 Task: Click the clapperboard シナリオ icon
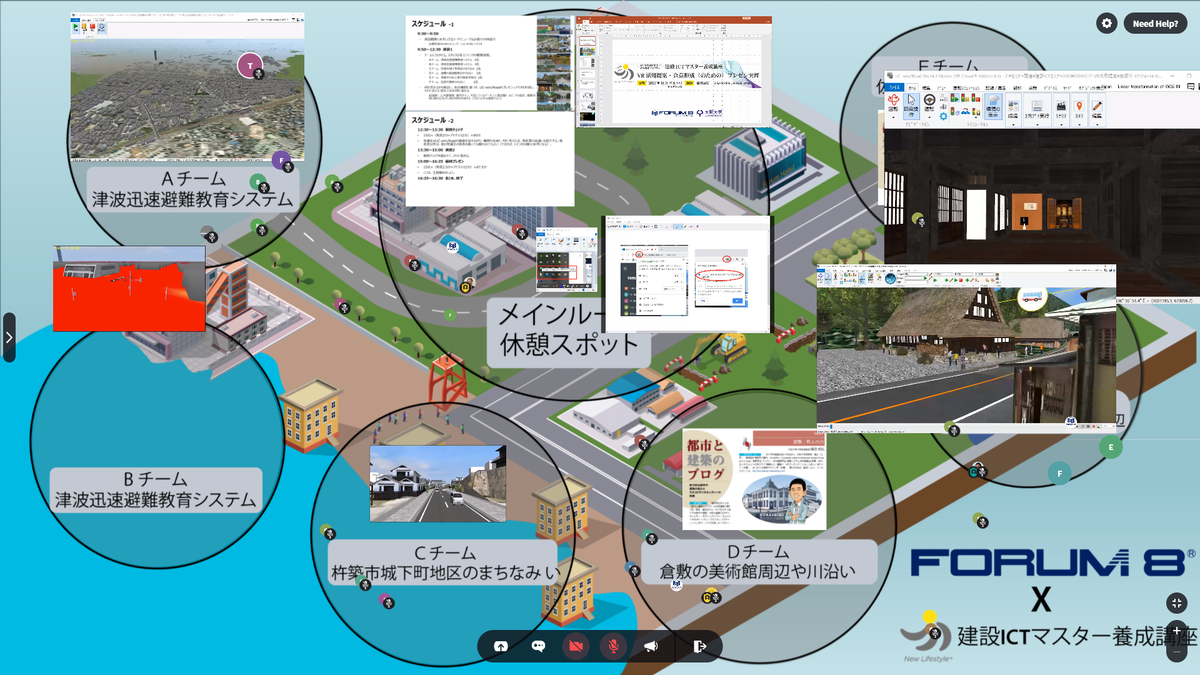tap(1061, 105)
